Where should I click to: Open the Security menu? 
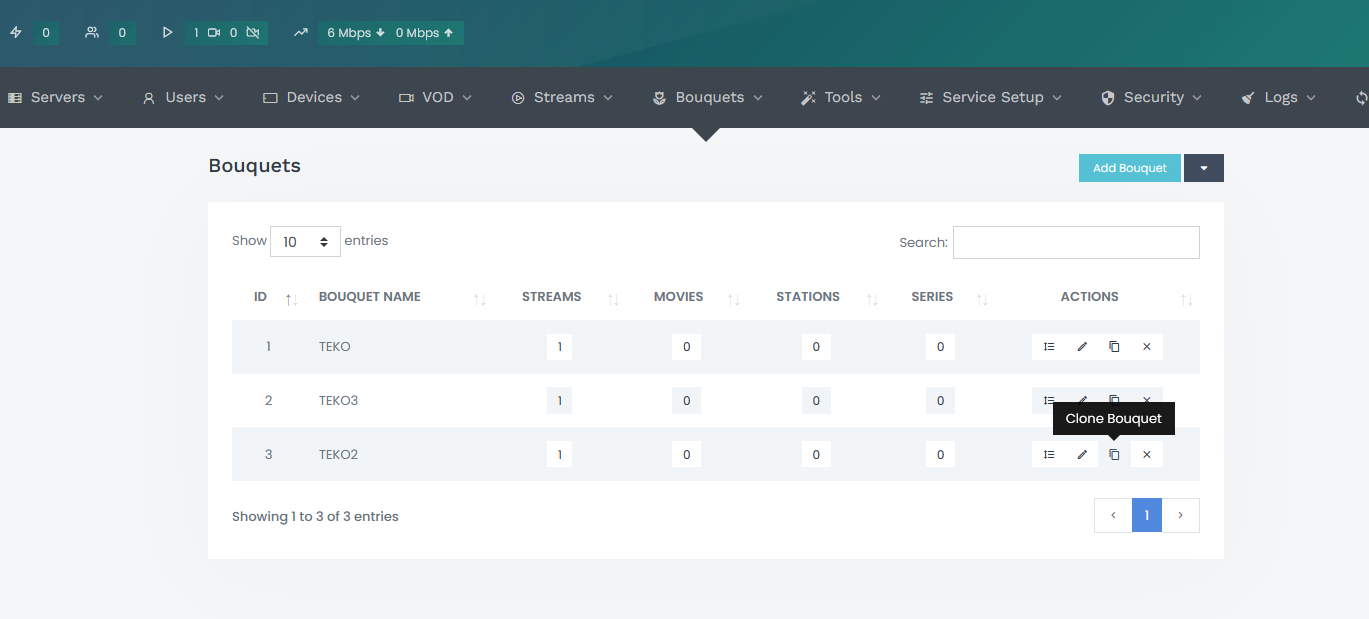pos(1152,98)
